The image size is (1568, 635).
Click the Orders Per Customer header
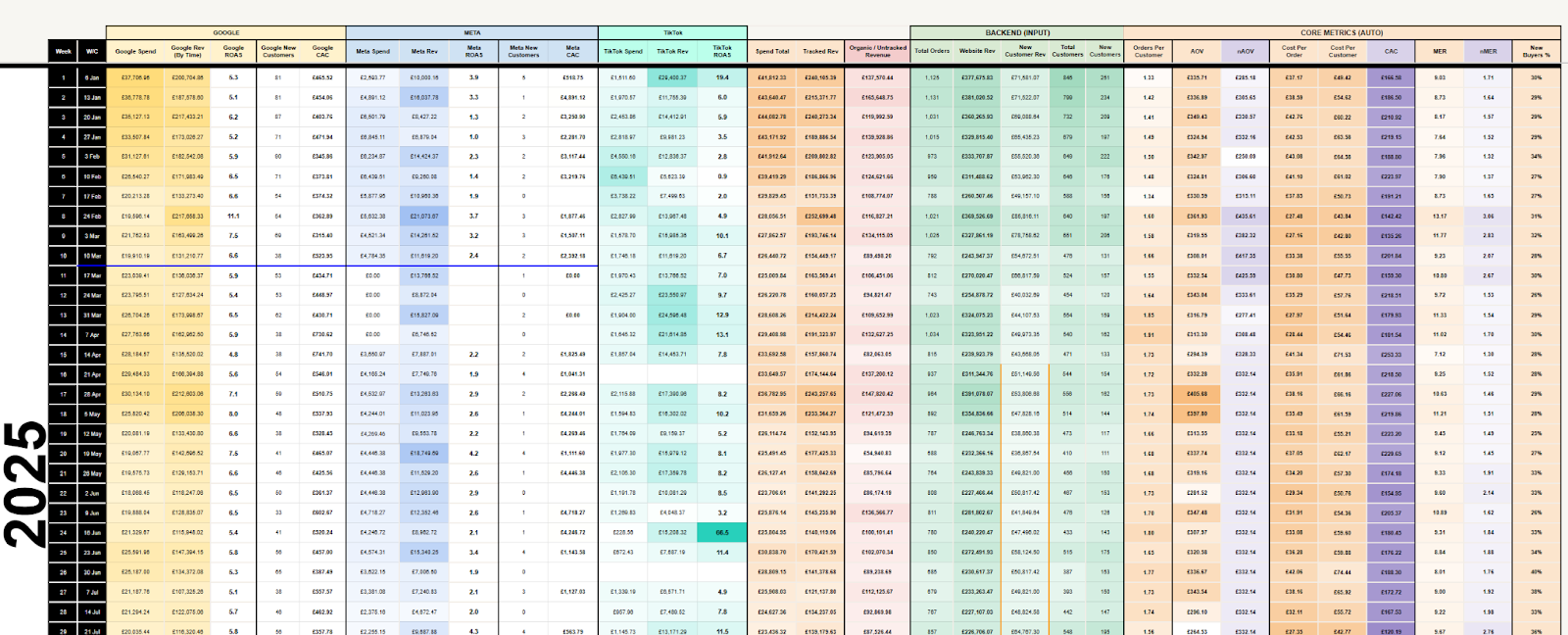coord(1149,51)
